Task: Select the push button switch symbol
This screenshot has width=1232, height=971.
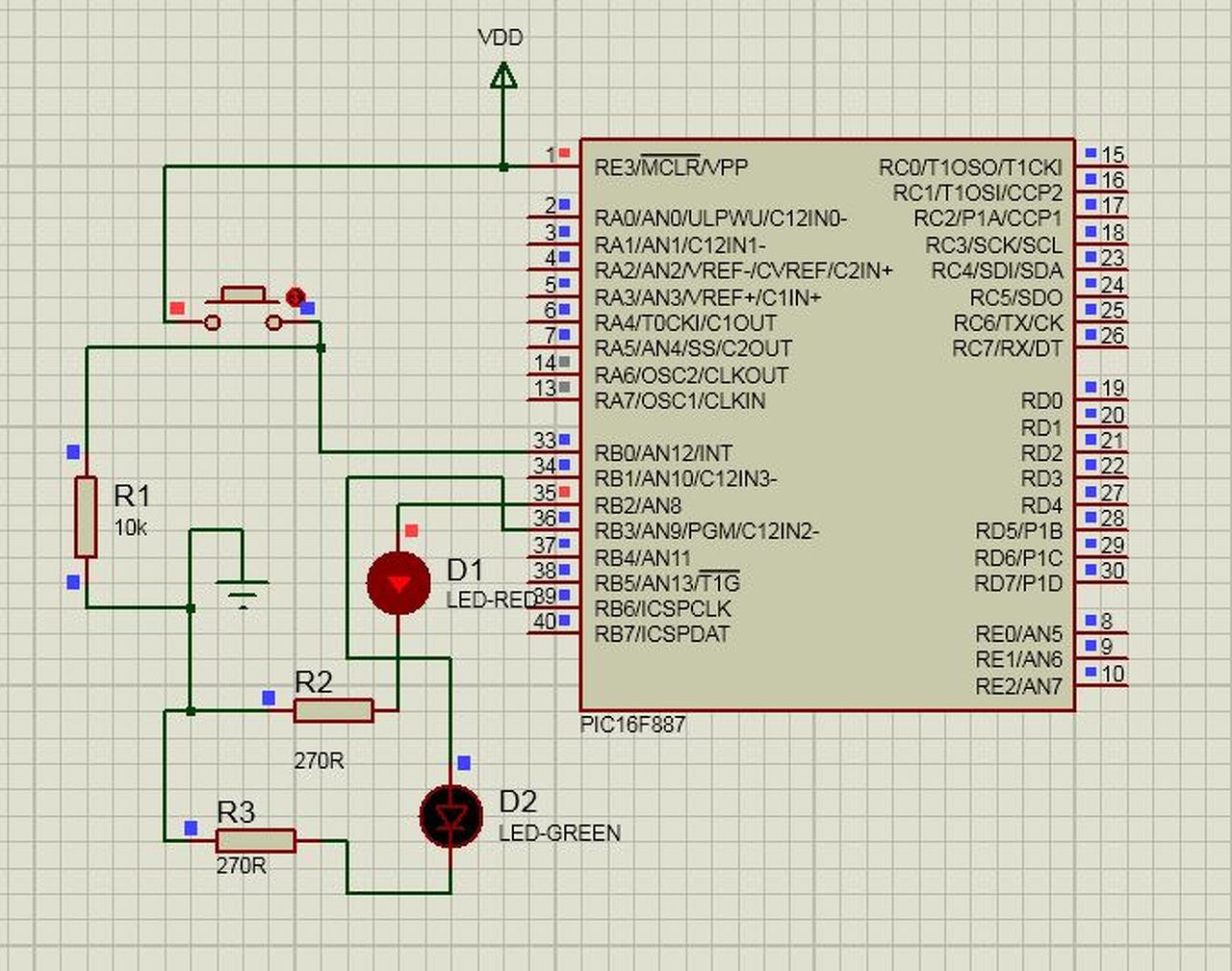Action: (x=244, y=308)
